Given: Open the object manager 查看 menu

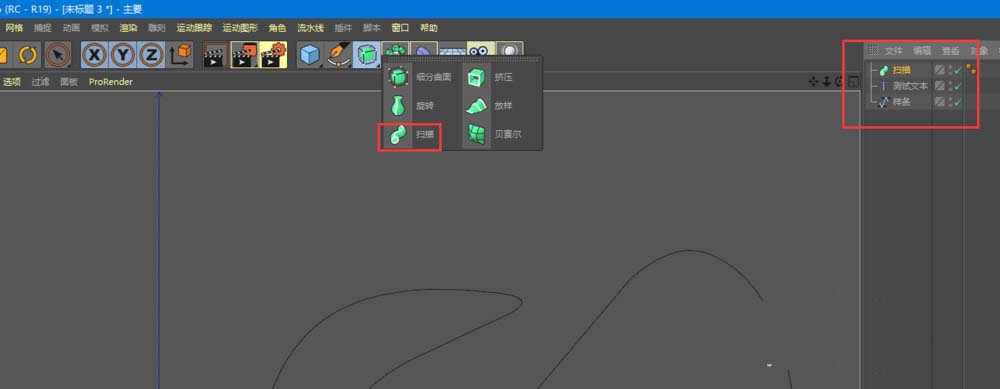Looking at the screenshot, I should coord(951,51).
